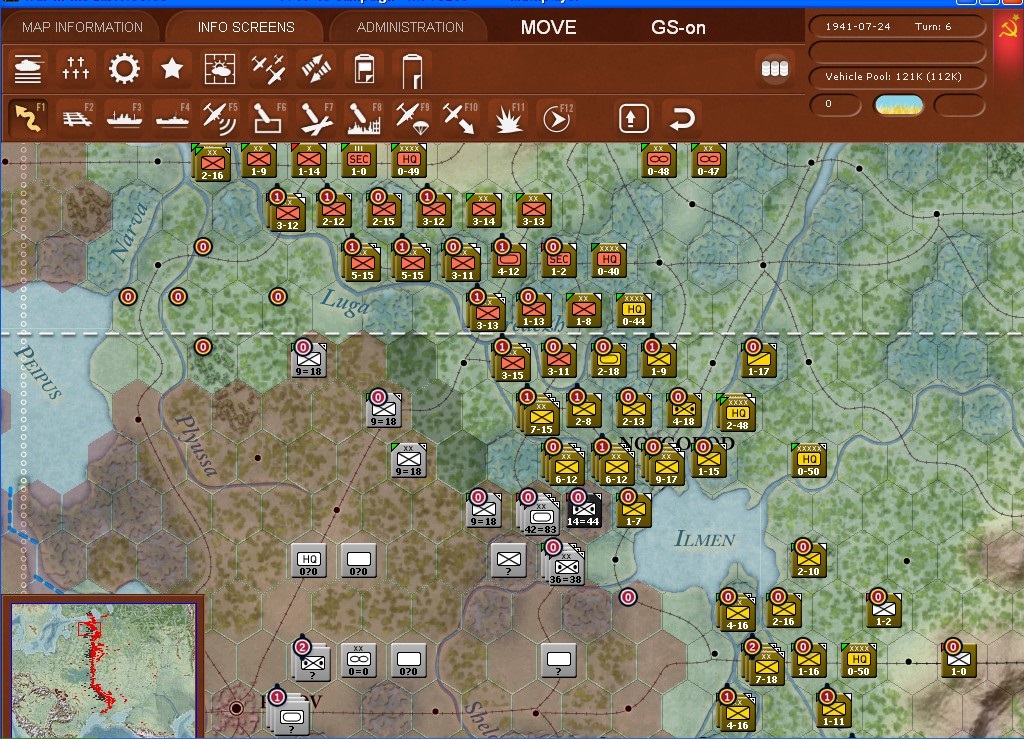This screenshot has width=1024, height=739.
Task: Switch to ADMINISTRATION tab
Action: (410, 27)
